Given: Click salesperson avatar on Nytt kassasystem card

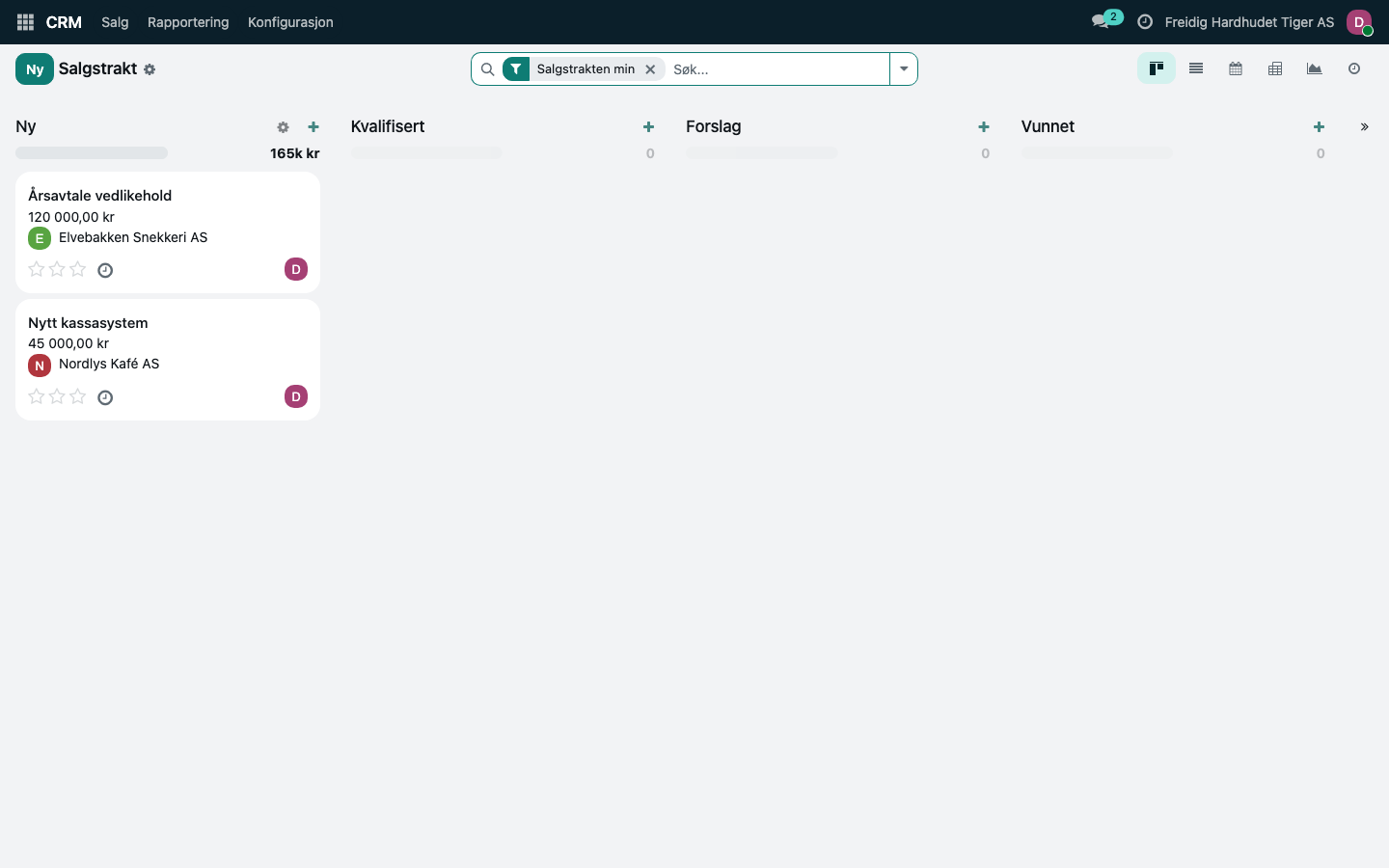Looking at the screenshot, I should click(x=296, y=396).
